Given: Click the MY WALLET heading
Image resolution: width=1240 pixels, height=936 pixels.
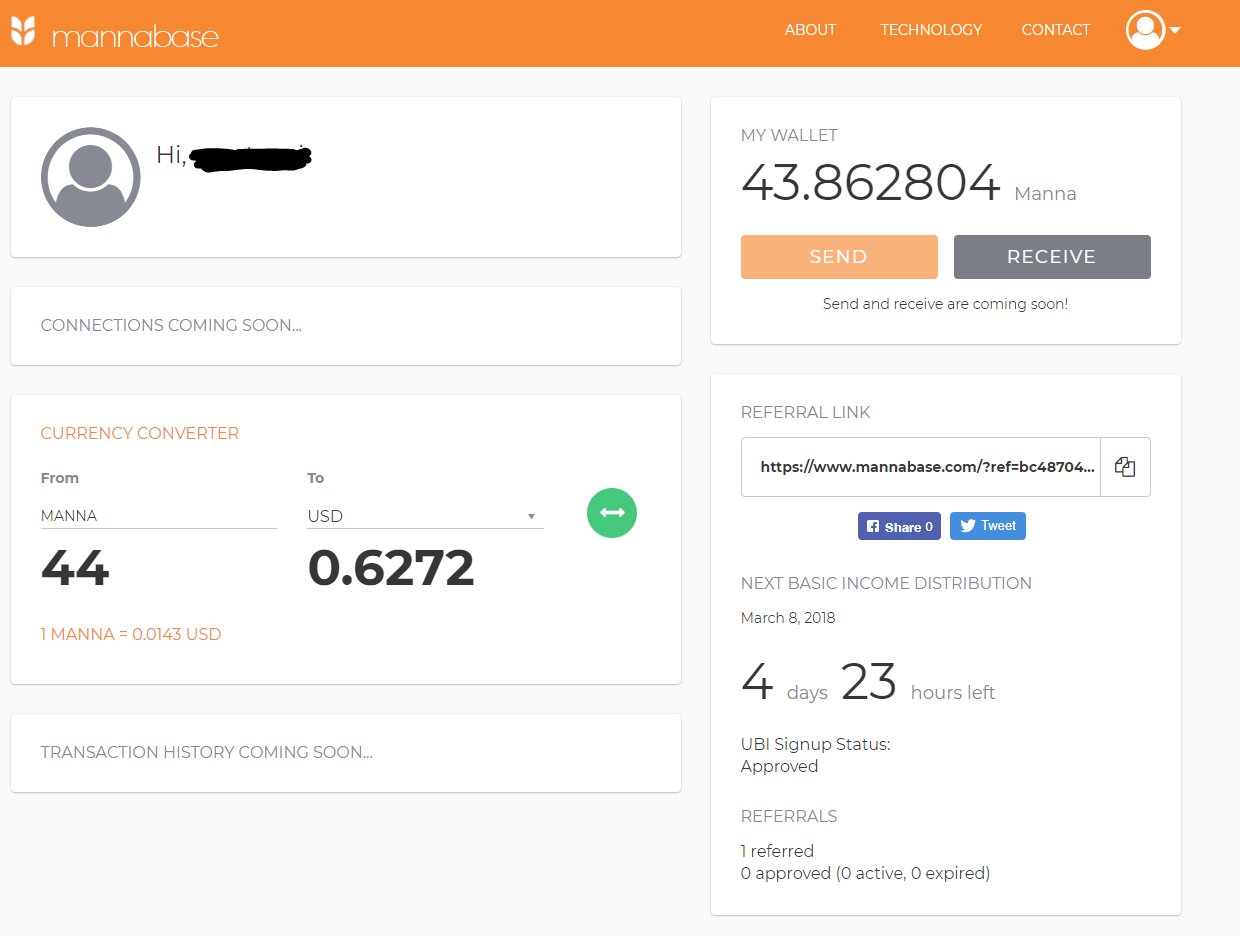Looking at the screenshot, I should point(789,135).
